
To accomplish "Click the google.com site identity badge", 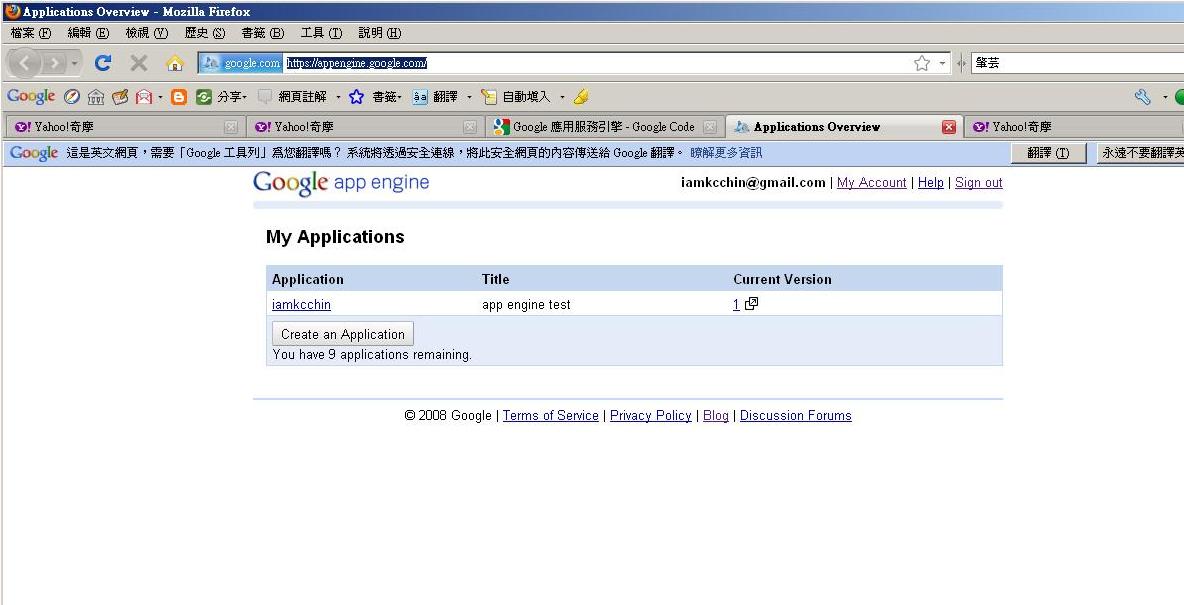I will click(x=242, y=63).
